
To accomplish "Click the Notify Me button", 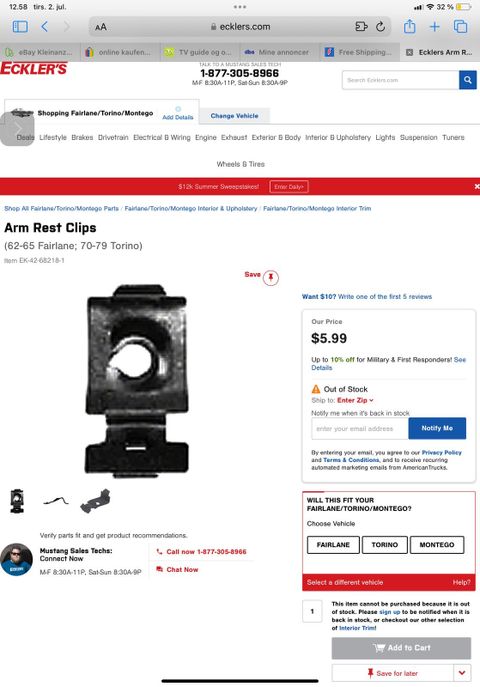I will point(437,428).
